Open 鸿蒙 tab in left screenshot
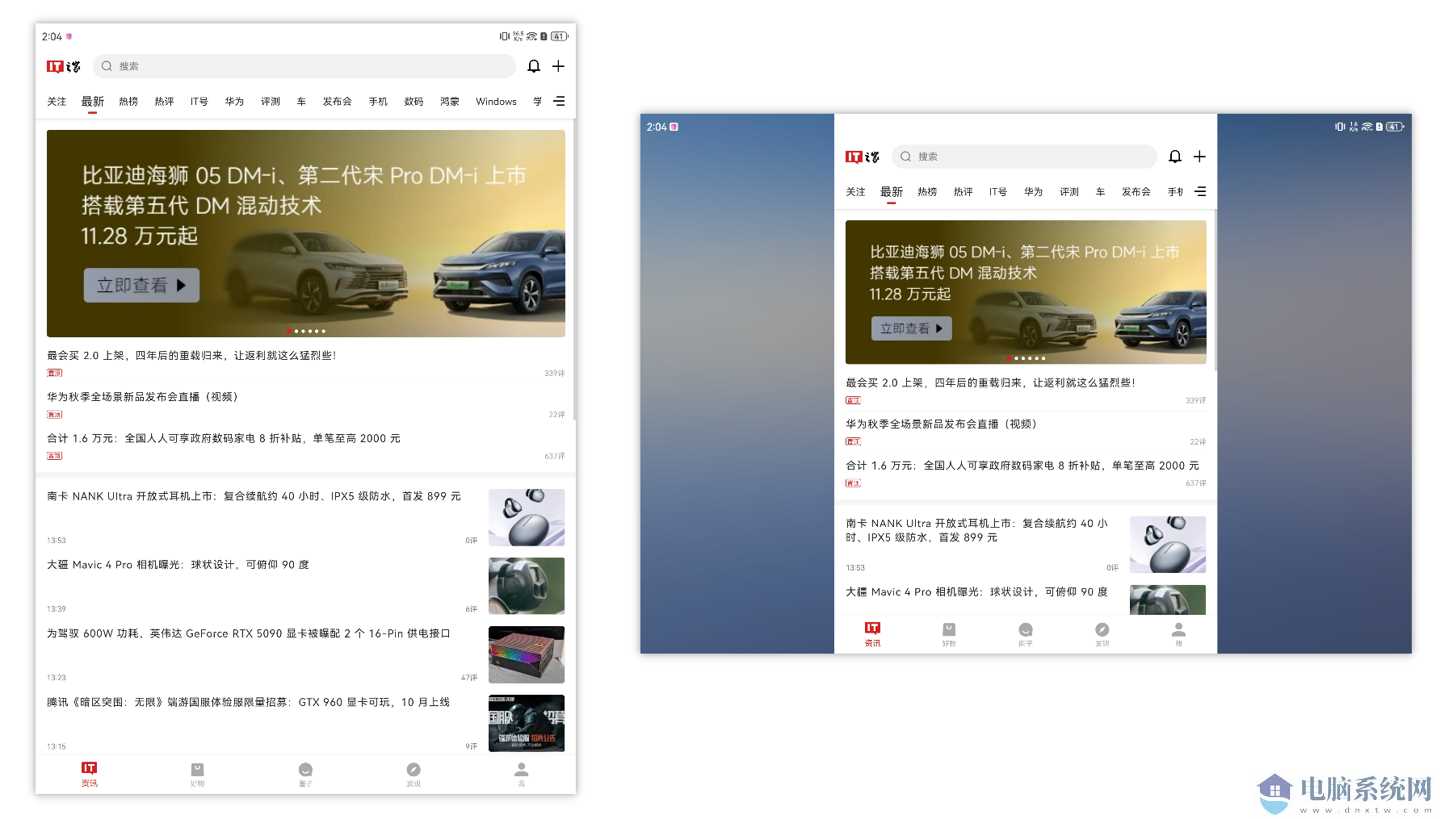The image size is (1440, 819). click(x=450, y=101)
